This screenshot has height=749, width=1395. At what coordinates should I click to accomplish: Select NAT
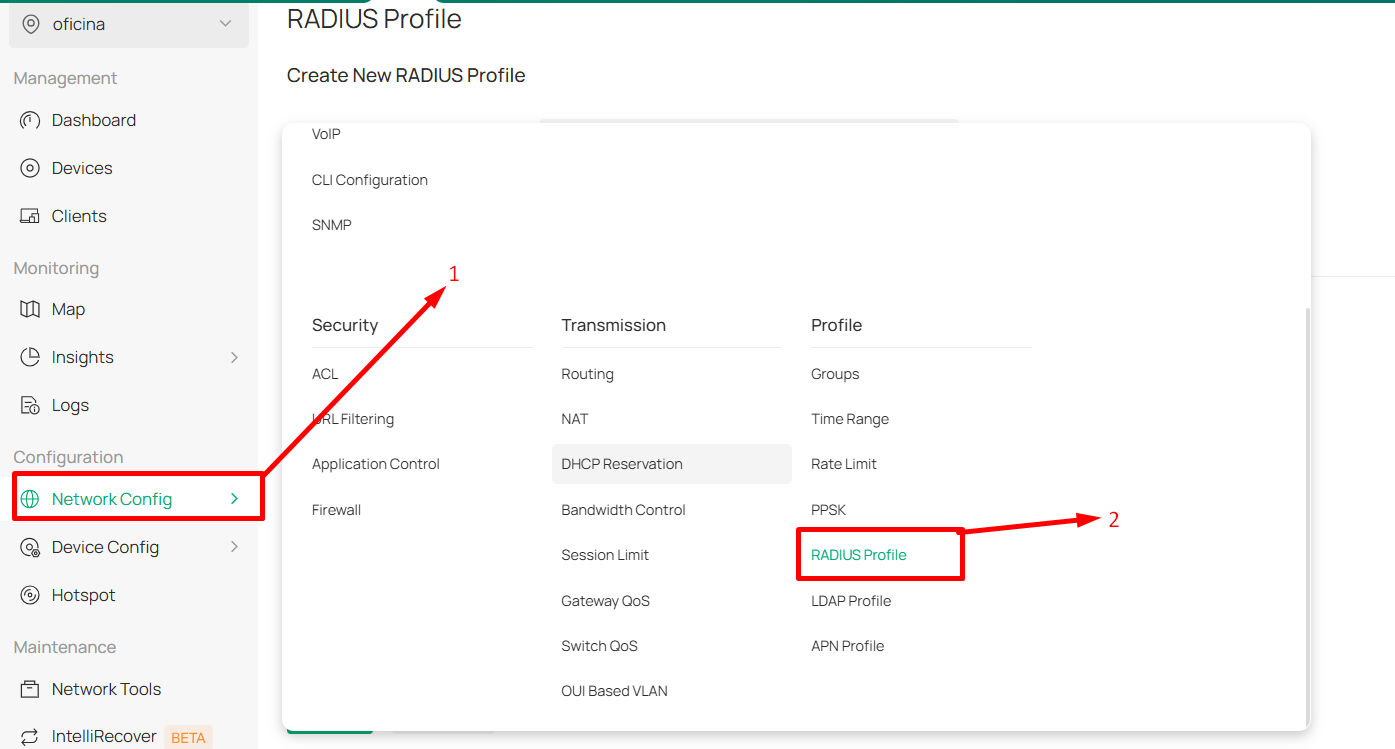[575, 419]
